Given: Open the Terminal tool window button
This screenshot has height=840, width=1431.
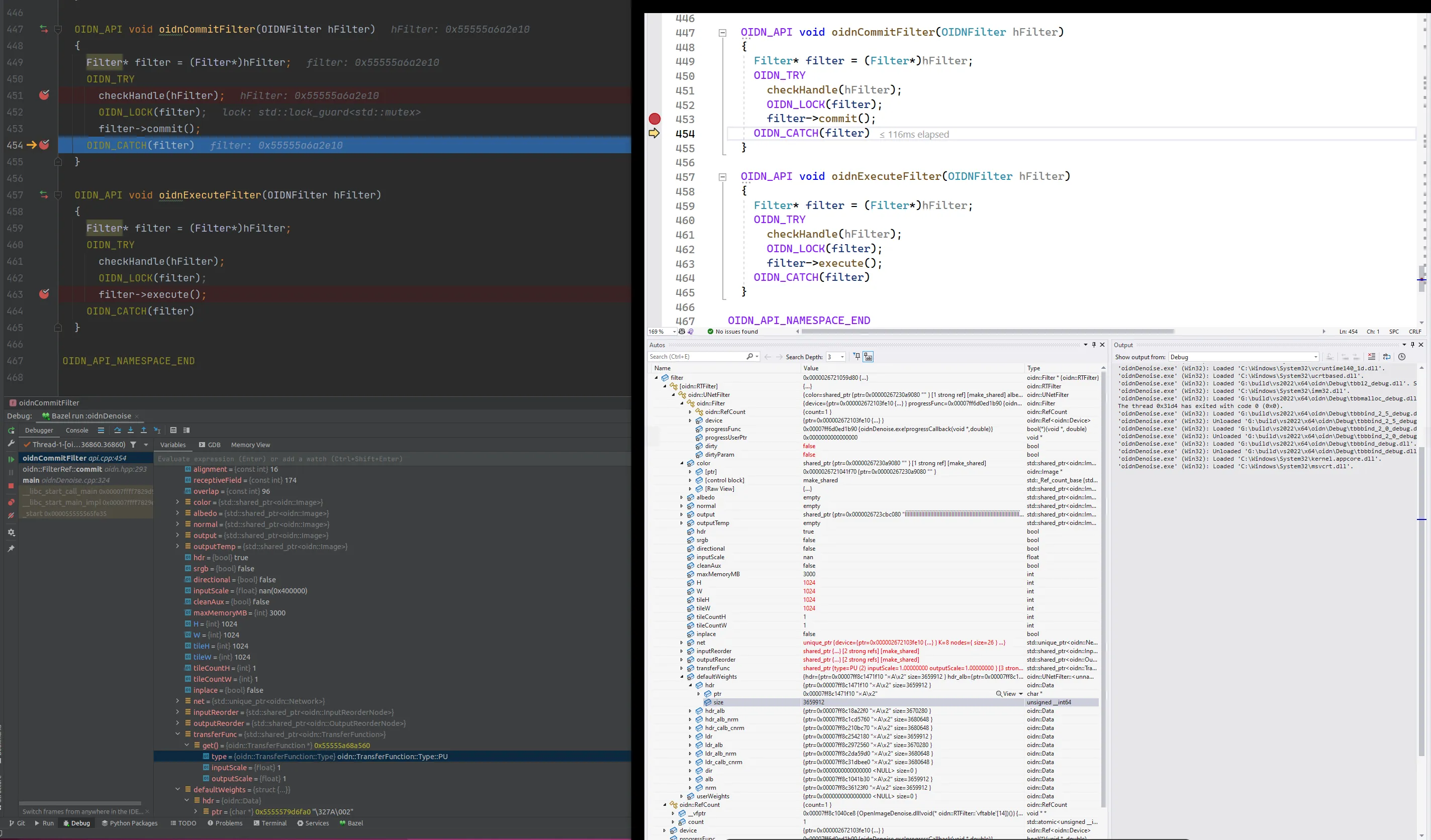Looking at the screenshot, I should 270,823.
